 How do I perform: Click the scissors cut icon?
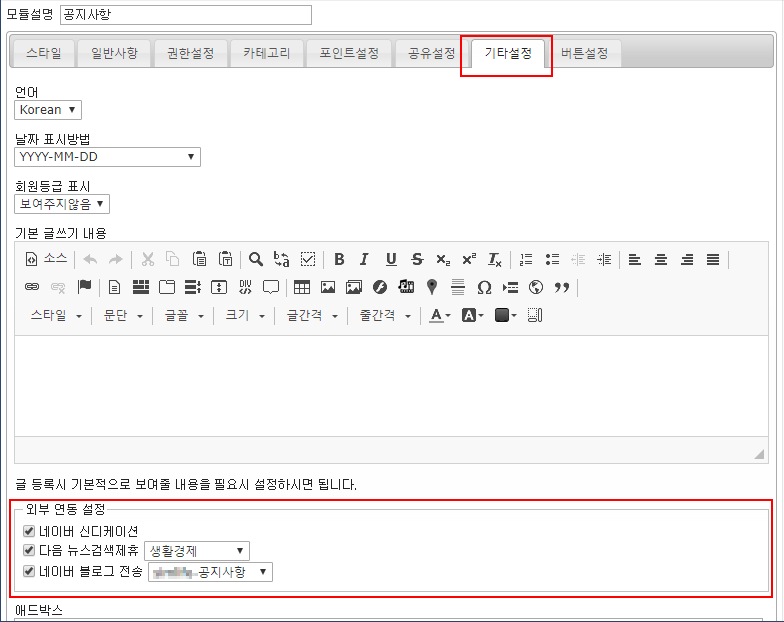tap(148, 260)
